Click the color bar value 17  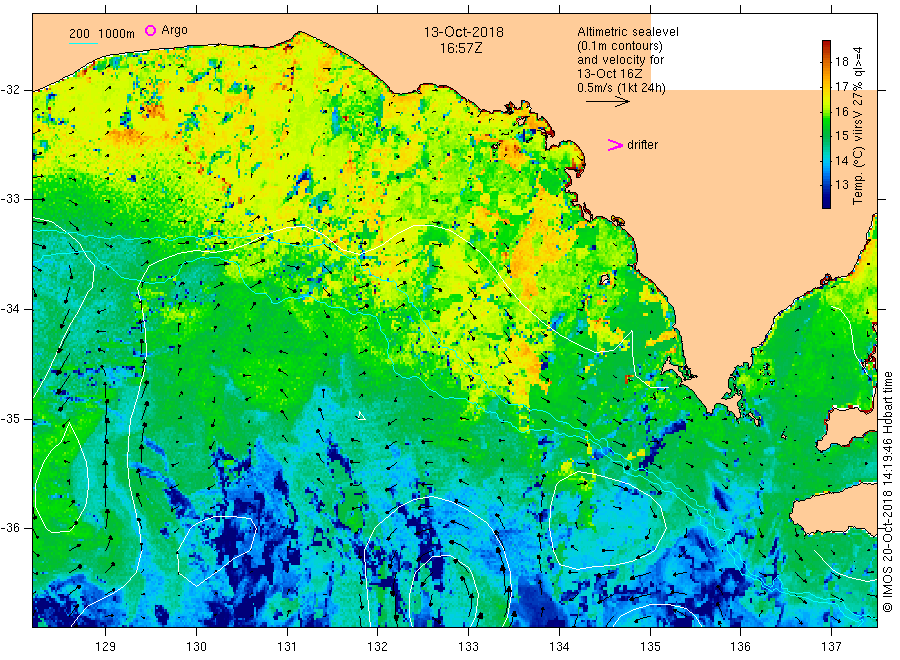pos(841,87)
